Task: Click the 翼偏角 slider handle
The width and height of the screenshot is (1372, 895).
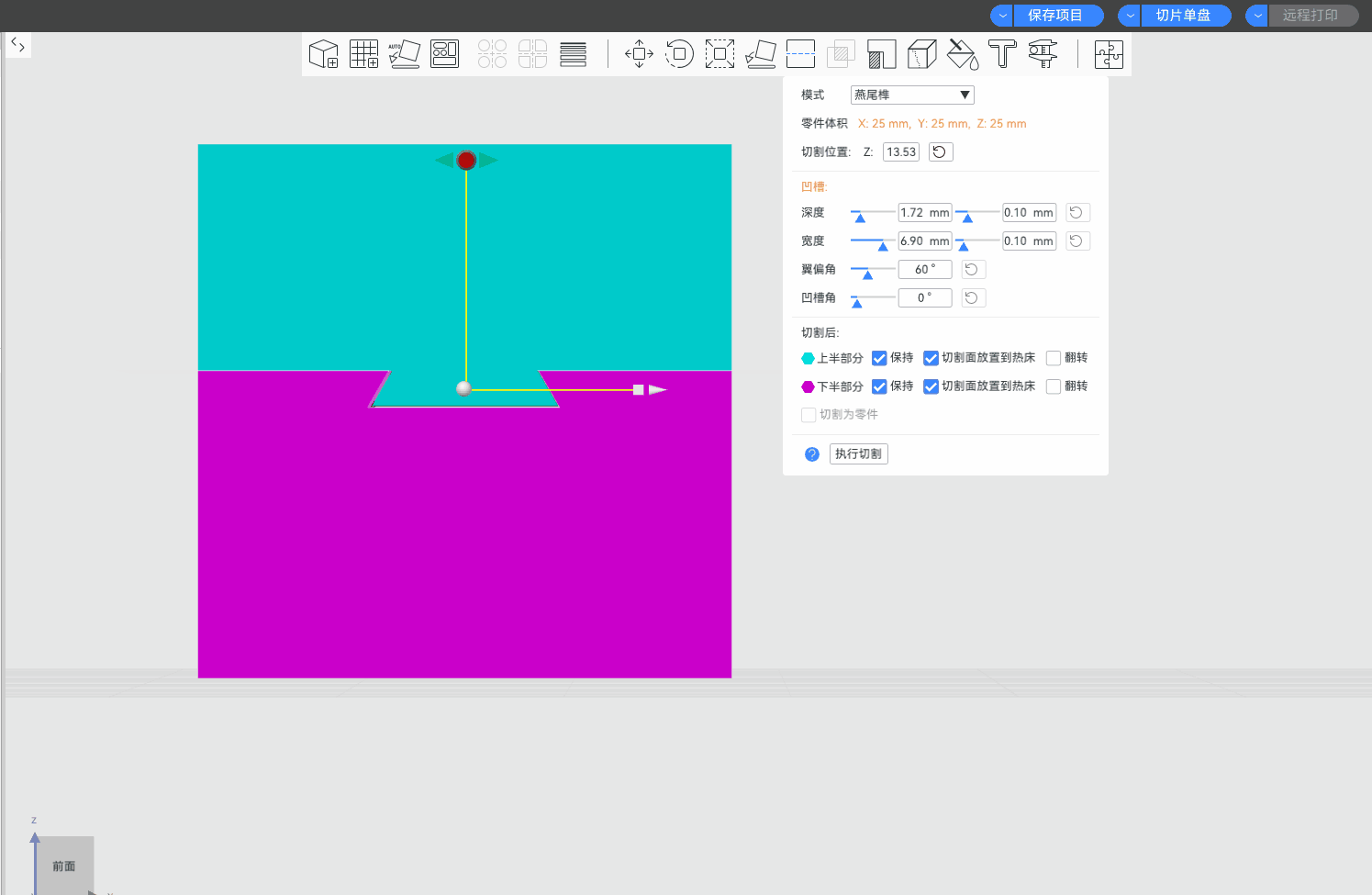Action: 867,274
